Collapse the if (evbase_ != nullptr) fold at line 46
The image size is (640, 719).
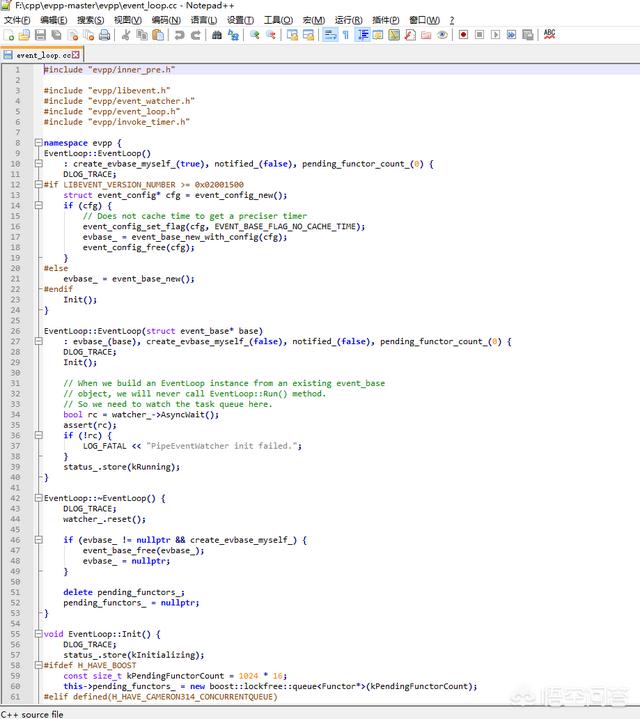[39, 540]
